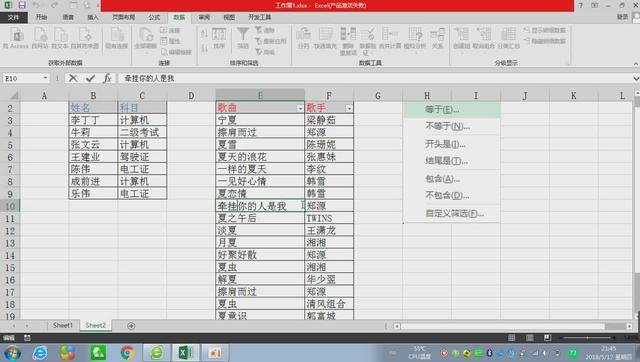Click the Consolidate (合并计算) icon

[390, 38]
